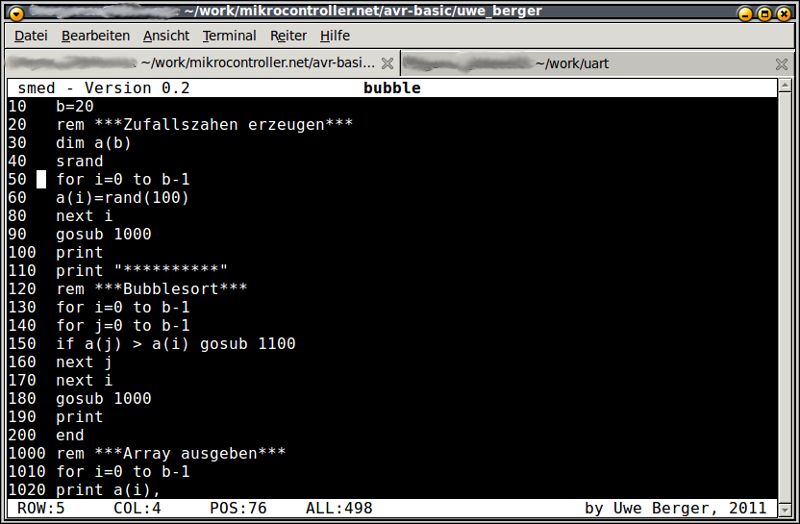This screenshot has height=524, width=800.
Task: Minimize the terminal window
Action: pos(745,13)
